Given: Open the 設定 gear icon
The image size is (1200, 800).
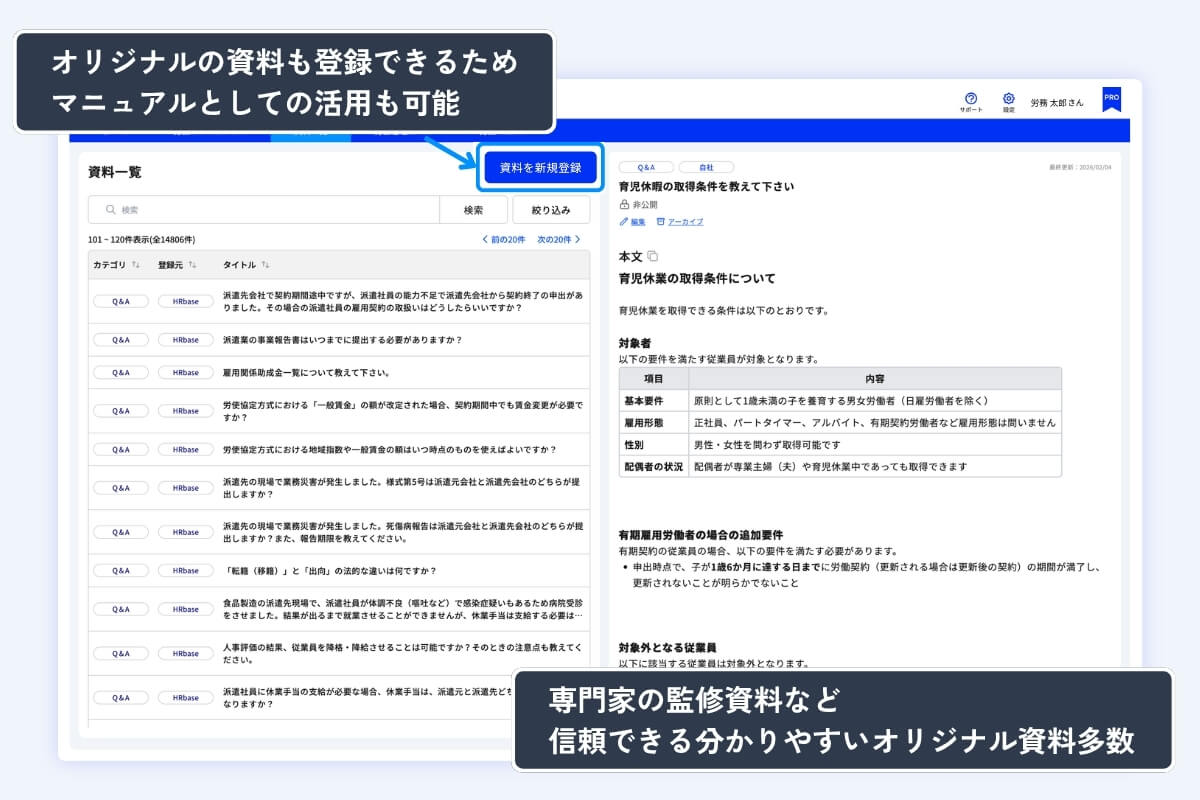Looking at the screenshot, I should 1009,98.
